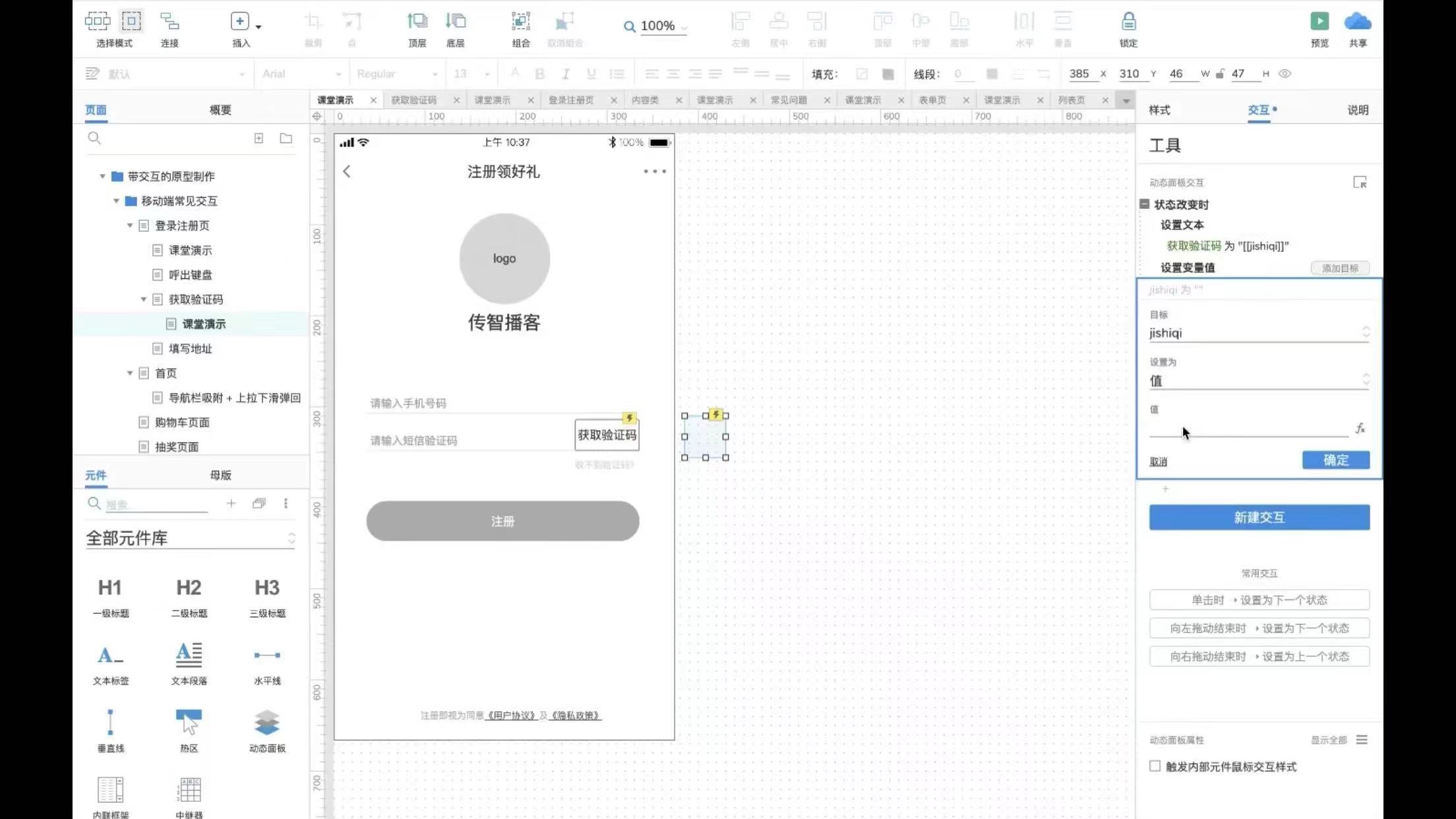This screenshot has width=1456, height=819.
Task: Select the Connect tool icon
Action: (x=169, y=22)
